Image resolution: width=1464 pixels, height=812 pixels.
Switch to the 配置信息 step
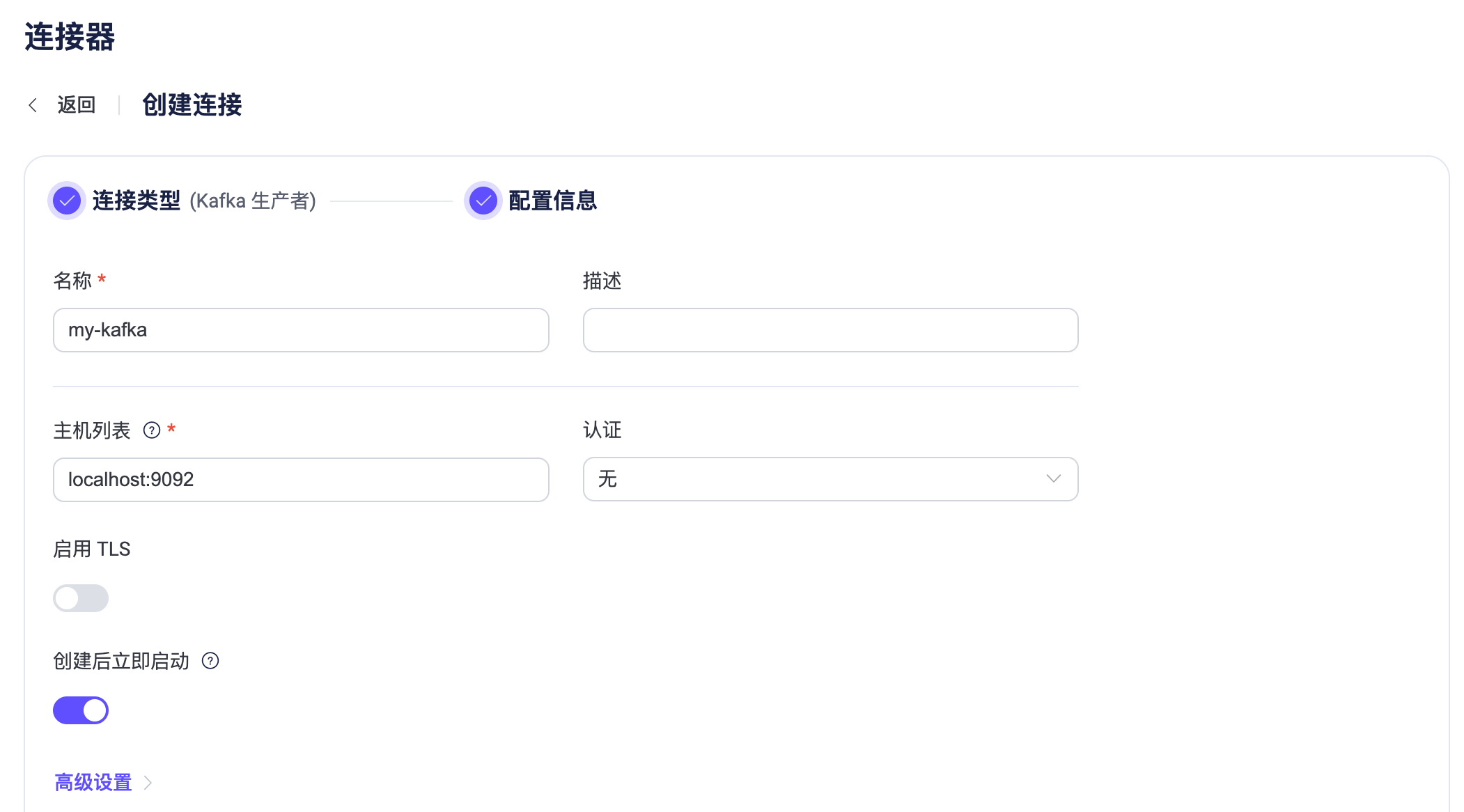[x=553, y=201]
